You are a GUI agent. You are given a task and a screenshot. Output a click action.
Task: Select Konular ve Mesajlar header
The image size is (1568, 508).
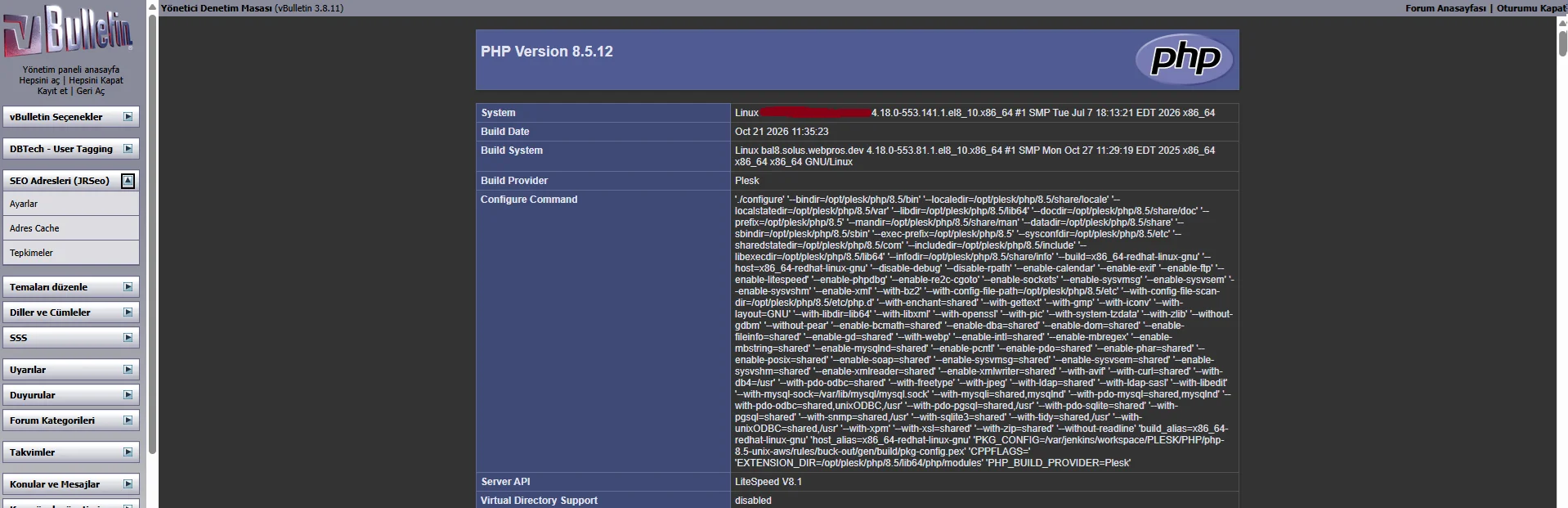70,484
